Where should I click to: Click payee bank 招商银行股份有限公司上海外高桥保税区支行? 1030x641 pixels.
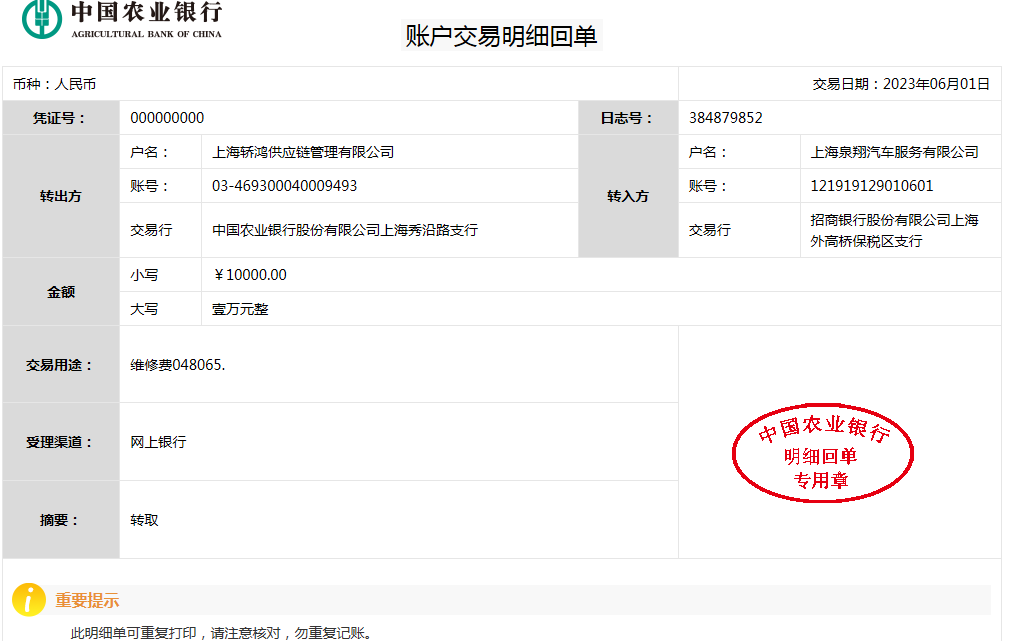pos(894,230)
